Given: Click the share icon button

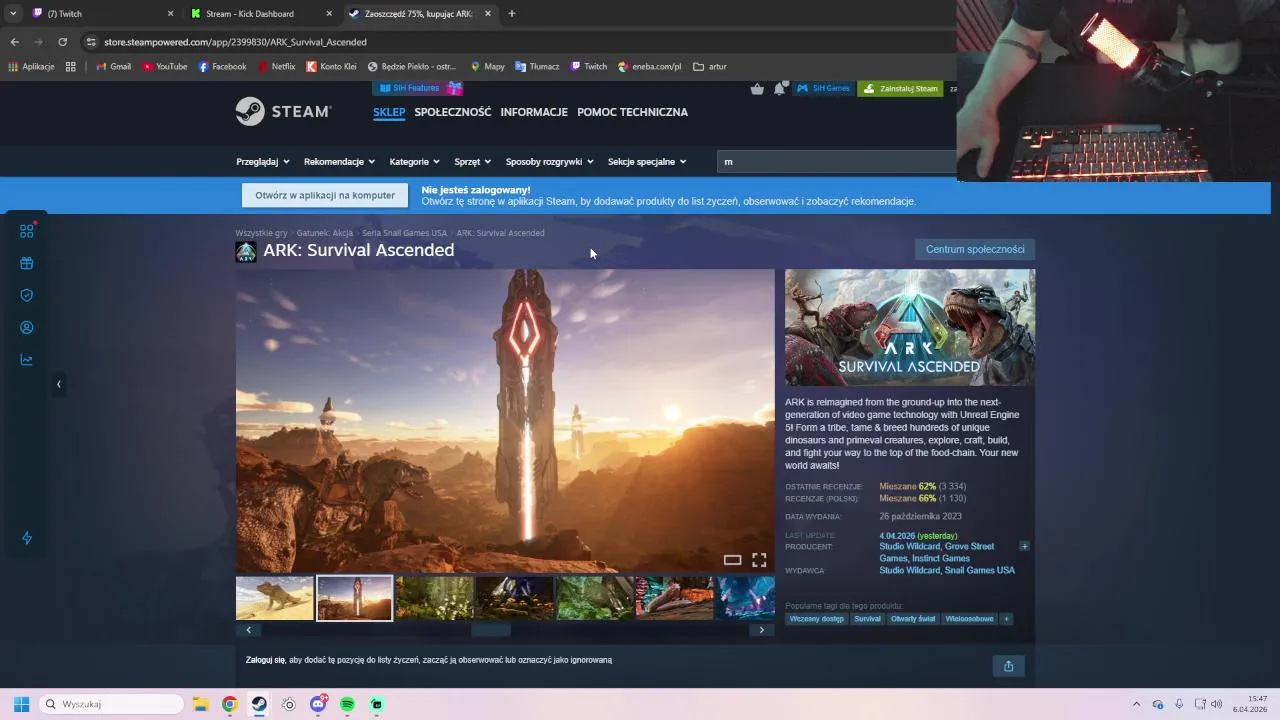Looking at the screenshot, I should point(1008,666).
